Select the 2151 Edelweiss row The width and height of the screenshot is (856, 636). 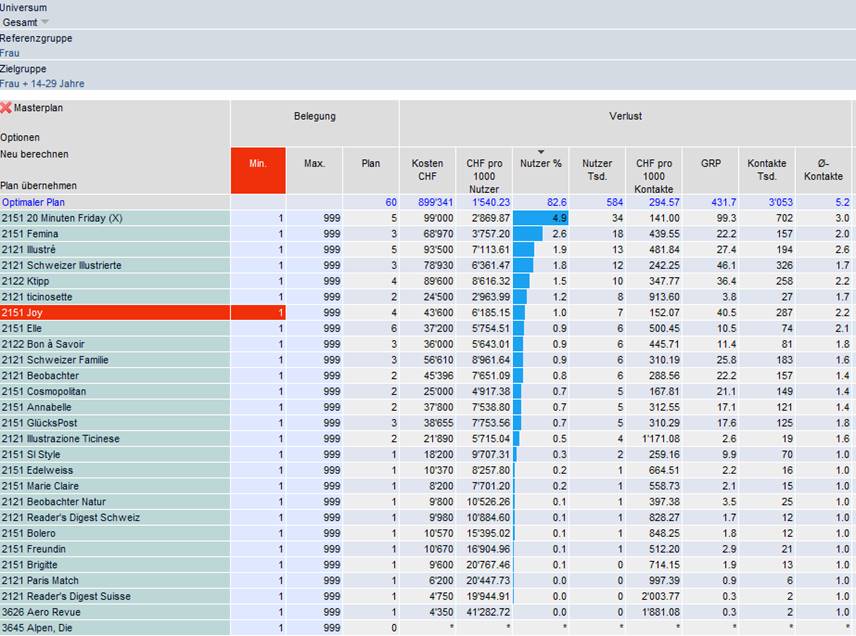[x=115, y=471]
